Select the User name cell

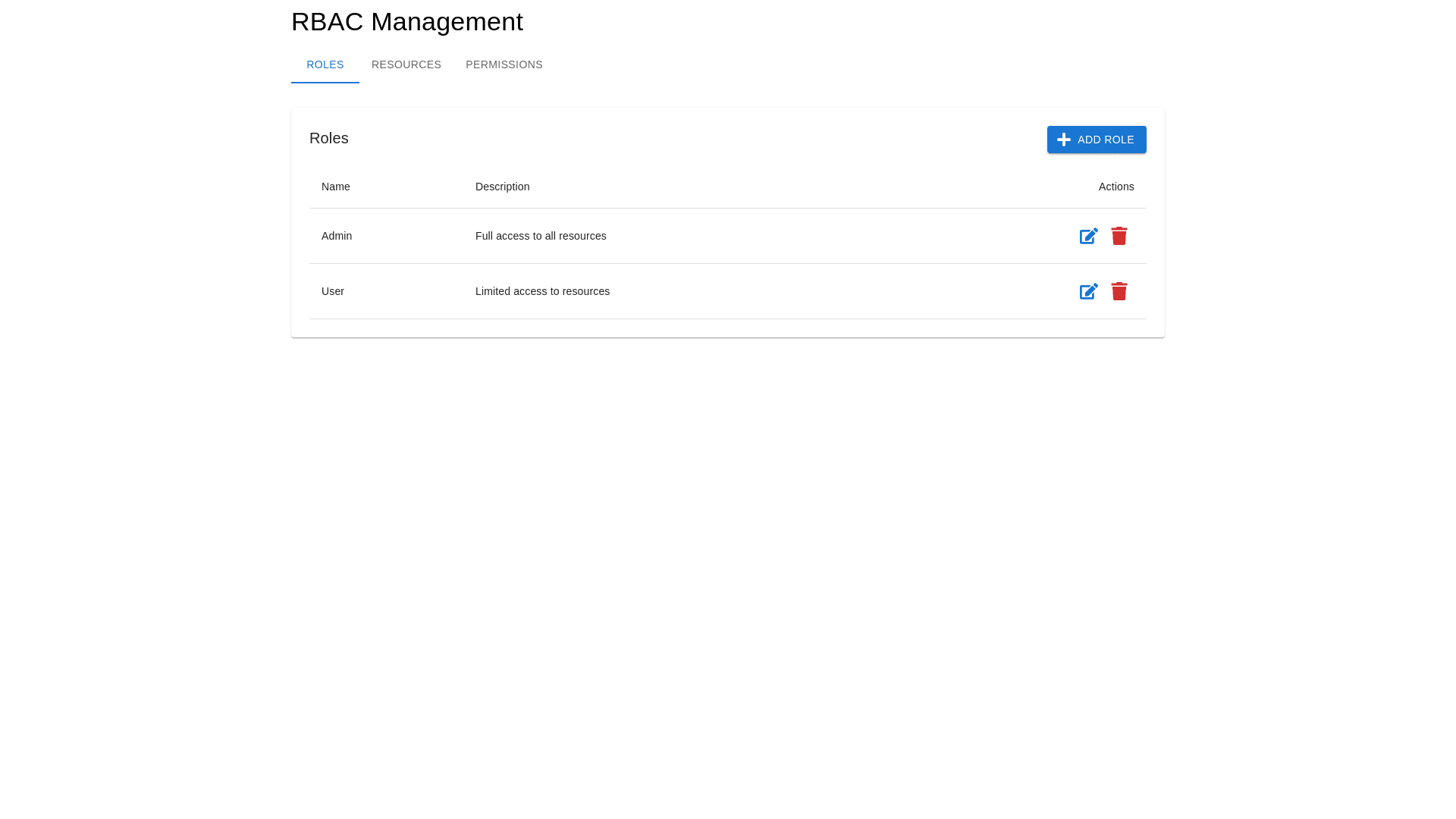click(333, 291)
